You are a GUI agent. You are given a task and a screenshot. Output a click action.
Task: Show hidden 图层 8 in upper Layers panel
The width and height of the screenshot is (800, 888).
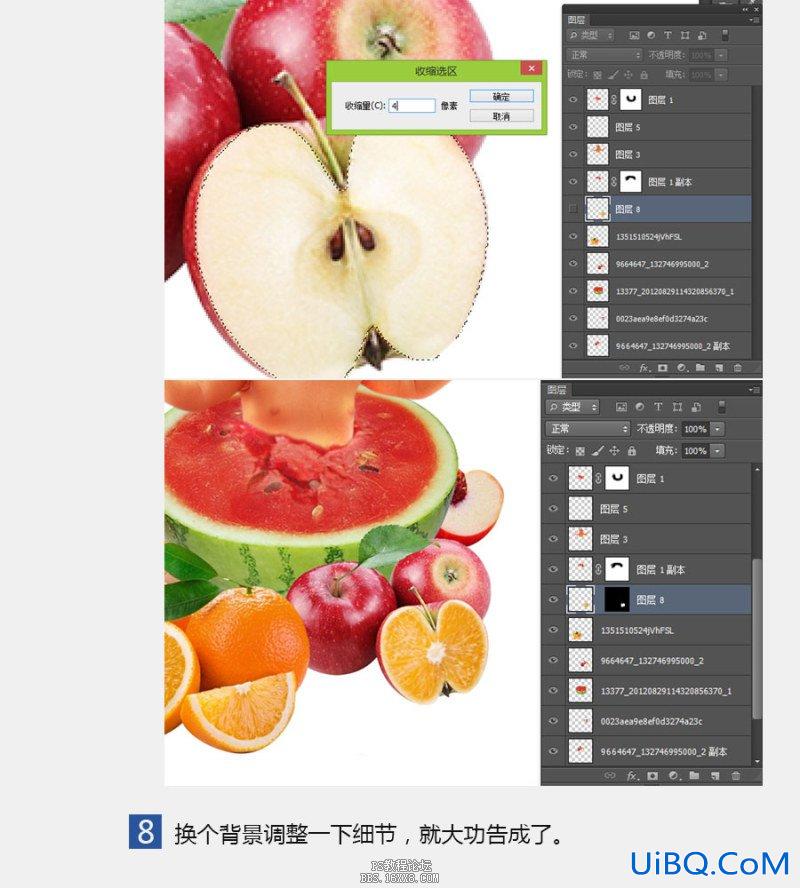573,208
